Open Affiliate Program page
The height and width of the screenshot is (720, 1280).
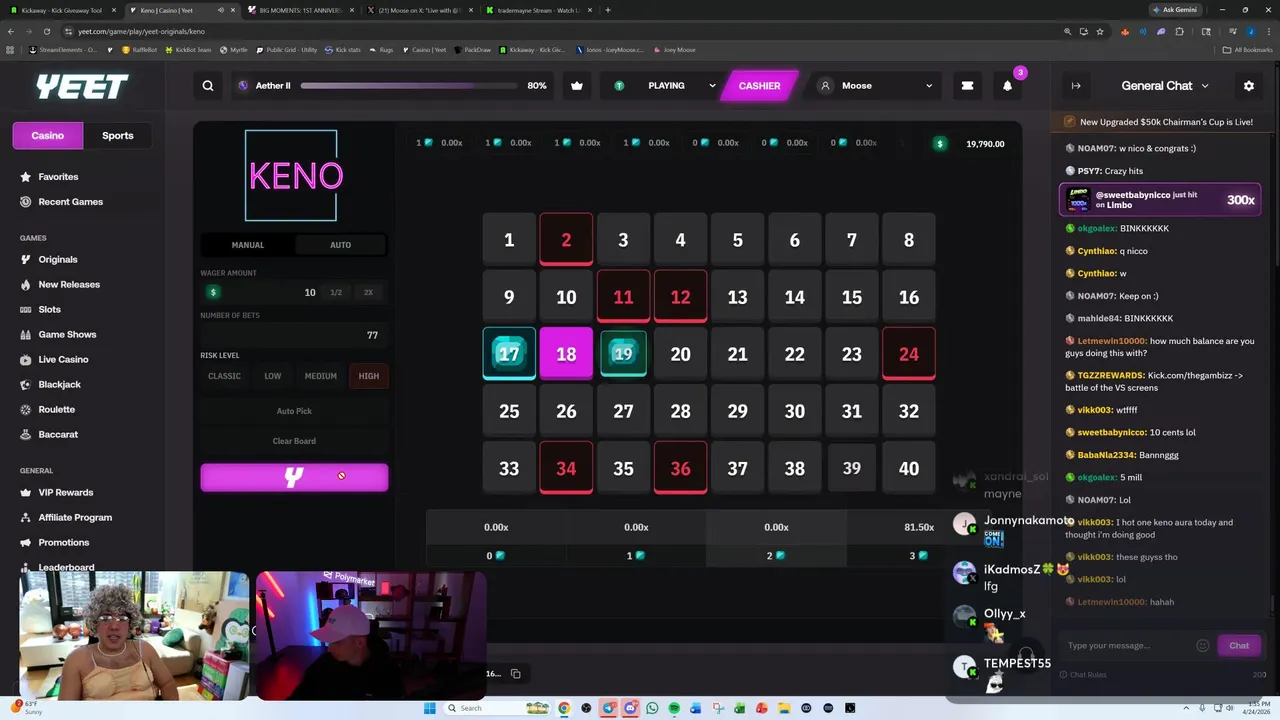click(75, 518)
